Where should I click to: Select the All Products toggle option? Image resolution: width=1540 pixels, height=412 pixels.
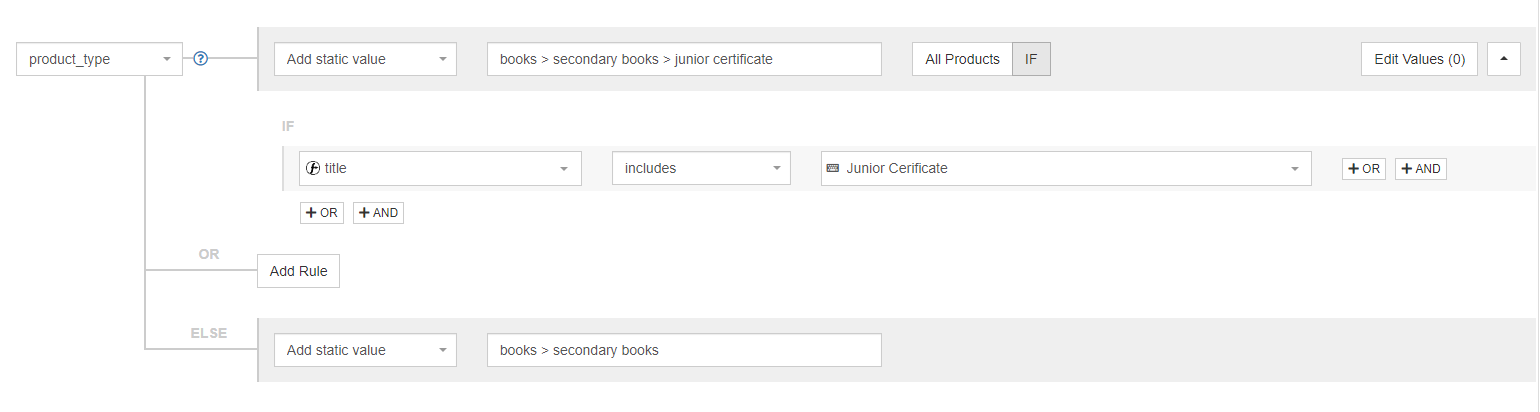962,59
